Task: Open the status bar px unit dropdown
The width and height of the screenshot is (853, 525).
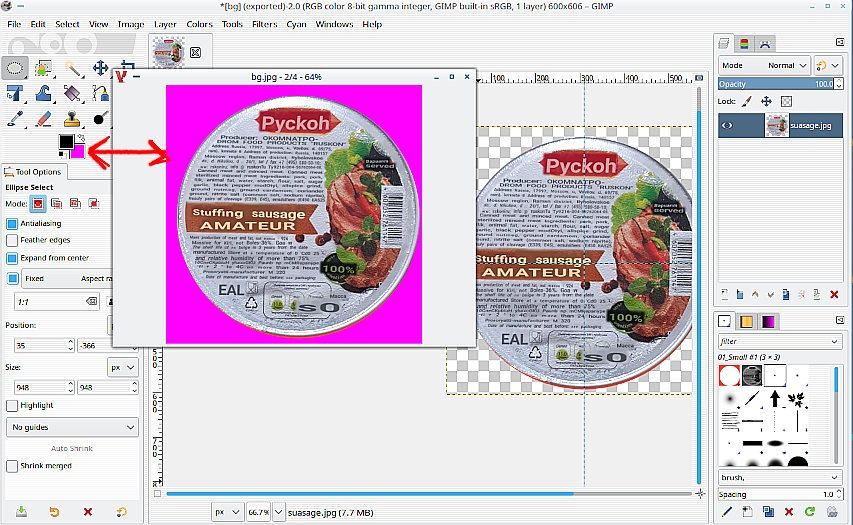Action: tap(227, 512)
